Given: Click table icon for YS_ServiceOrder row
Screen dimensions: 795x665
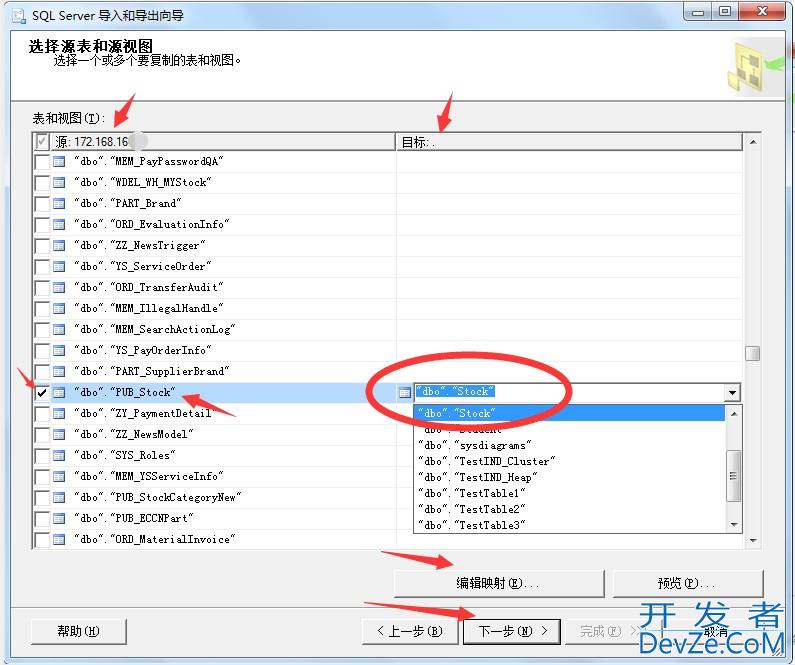Looking at the screenshot, I should [59, 267].
